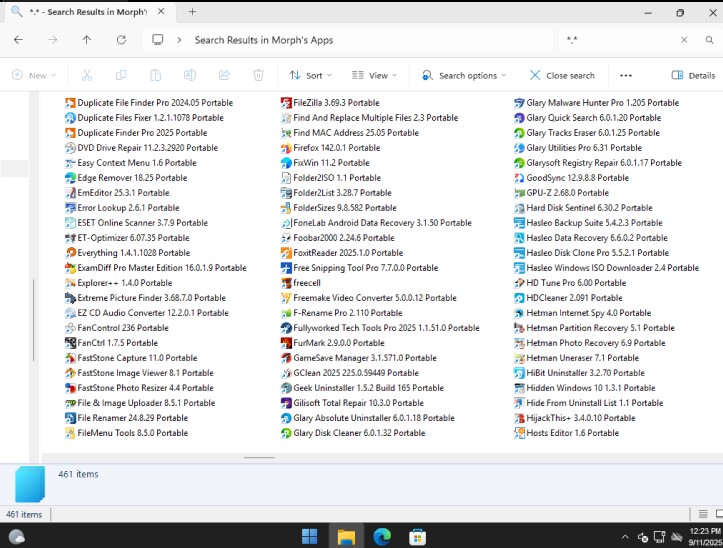Viewport: 723px width, 548px height.
Task: Open Microsoft Store from the taskbar
Action: (417, 536)
